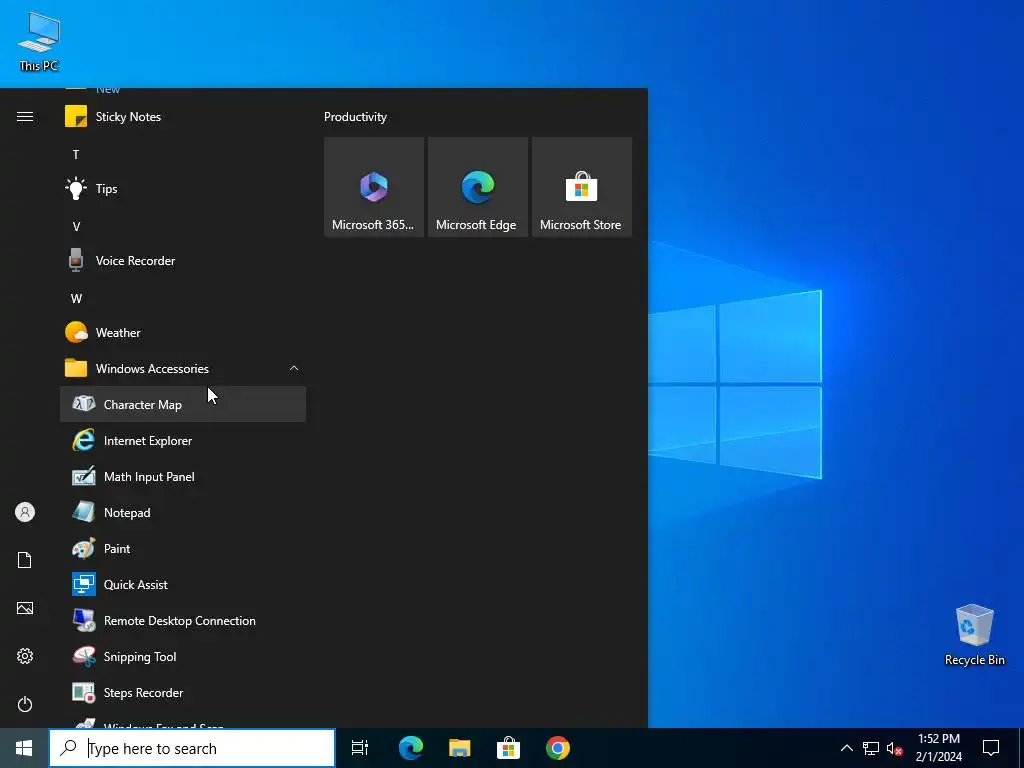The image size is (1024, 768).
Task: Open Task View on the taskbar
Action: tap(360, 748)
